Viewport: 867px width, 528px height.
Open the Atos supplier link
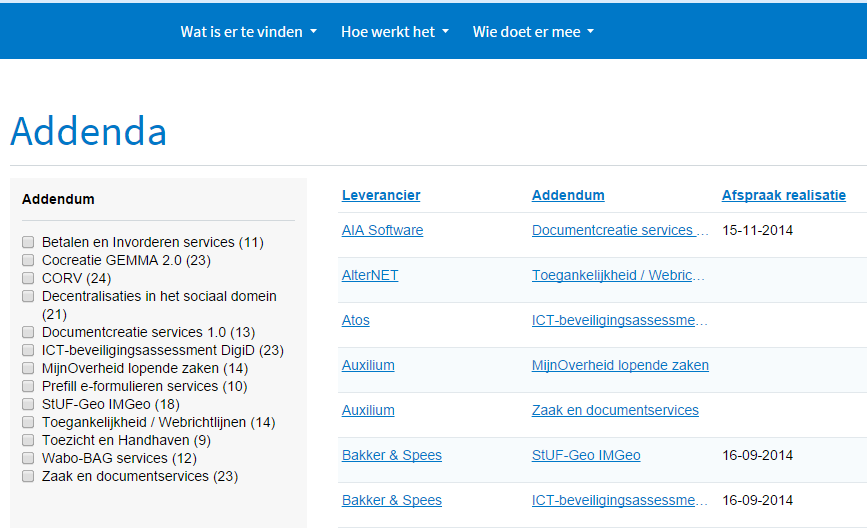point(356,320)
